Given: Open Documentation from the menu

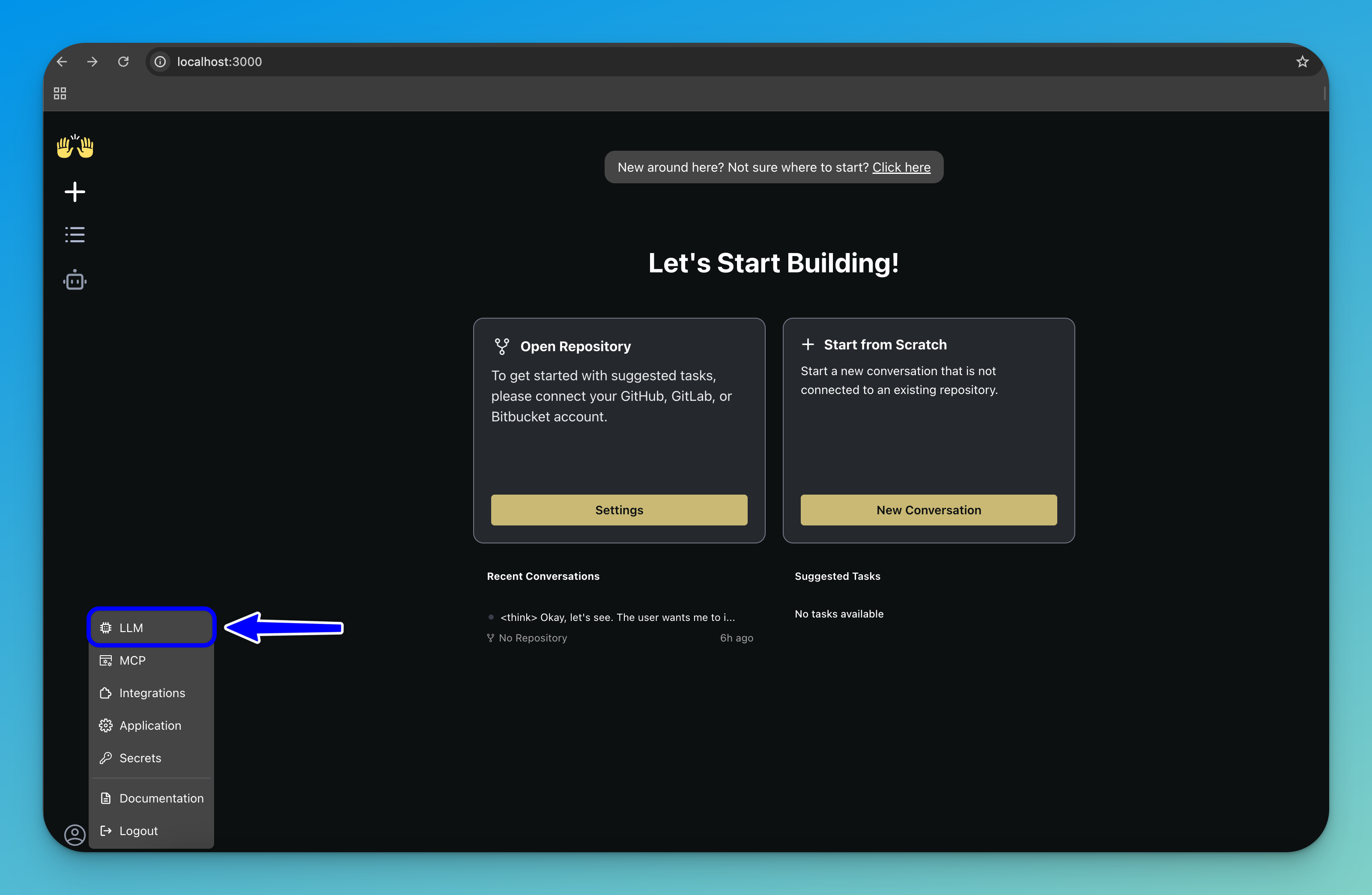Looking at the screenshot, I should [x=151, y=798].
